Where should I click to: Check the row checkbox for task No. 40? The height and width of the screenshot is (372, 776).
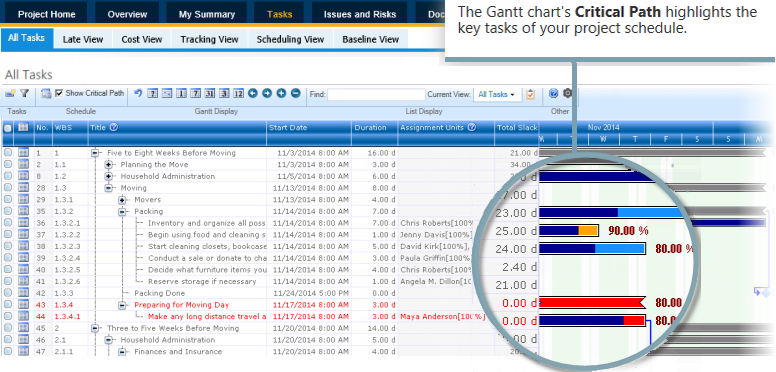pos(8,270)
